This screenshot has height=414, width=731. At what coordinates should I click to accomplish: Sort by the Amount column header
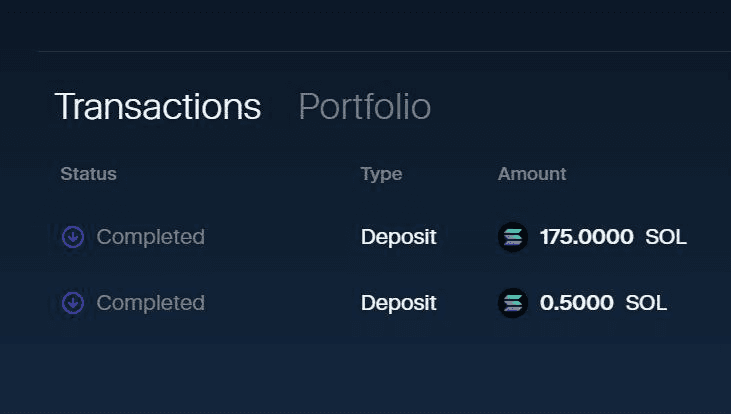click(x=532, y=174)
